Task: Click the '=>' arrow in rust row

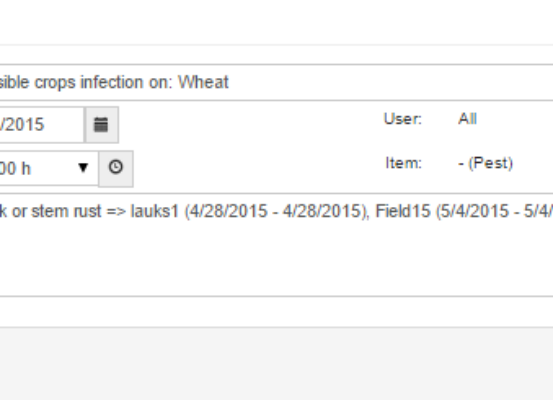Action: pyautogui.click(x=116, y=212)
